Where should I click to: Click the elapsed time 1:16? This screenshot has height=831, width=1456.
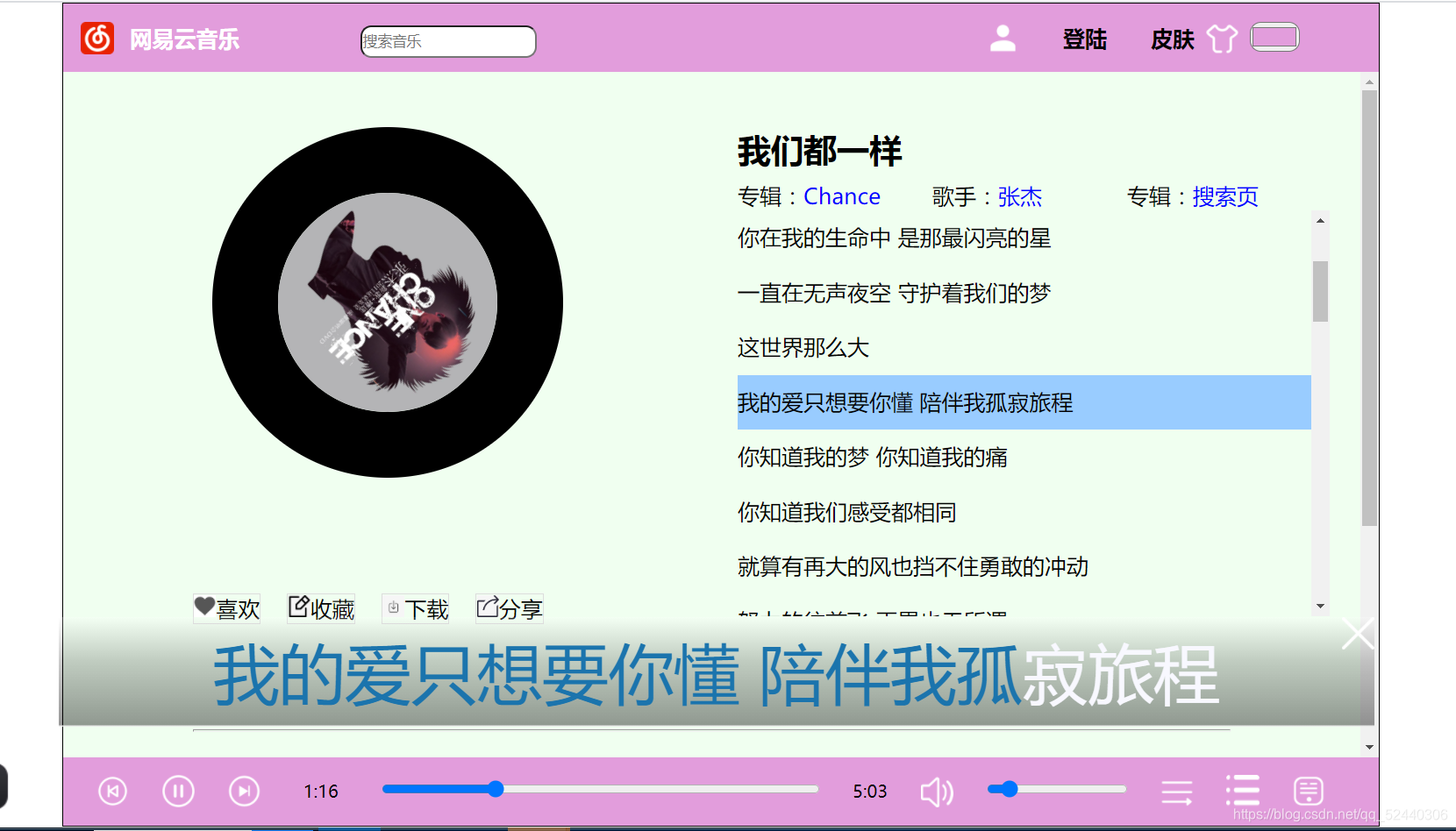point(321,792)
